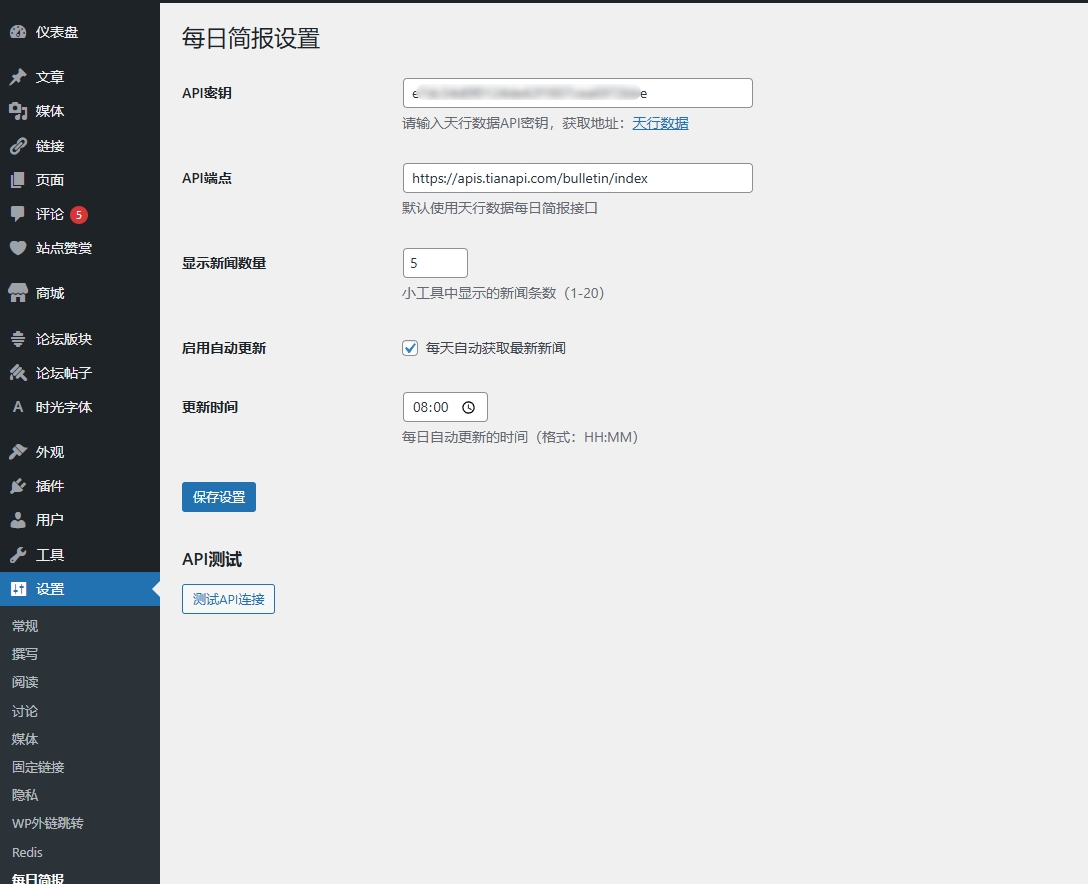Open Redis settings submenu item
Image resolution: width=1088 pixels, height=884 pixels.
[x=27, y=852]
